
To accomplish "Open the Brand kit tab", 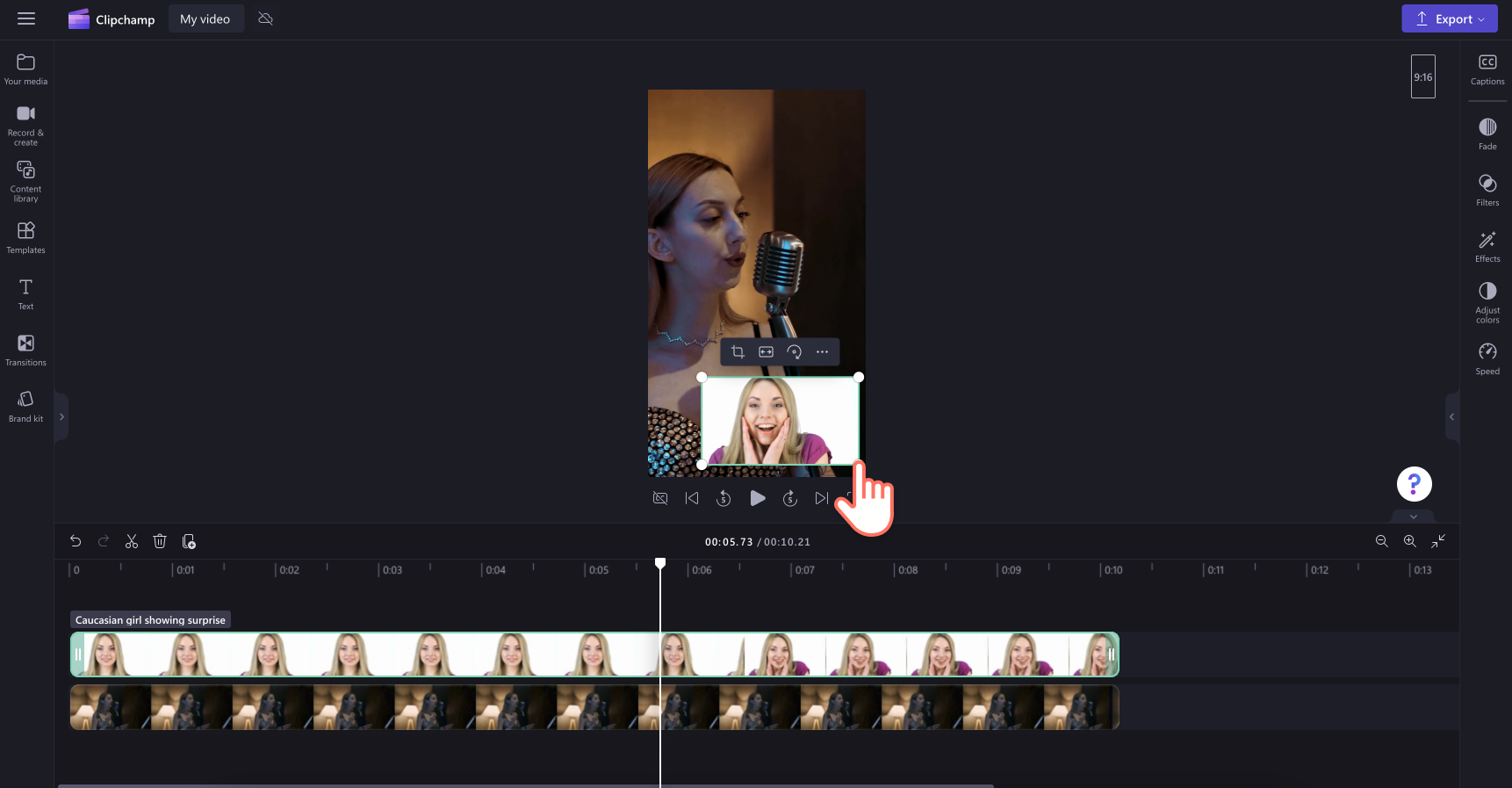I will point(26,407).
